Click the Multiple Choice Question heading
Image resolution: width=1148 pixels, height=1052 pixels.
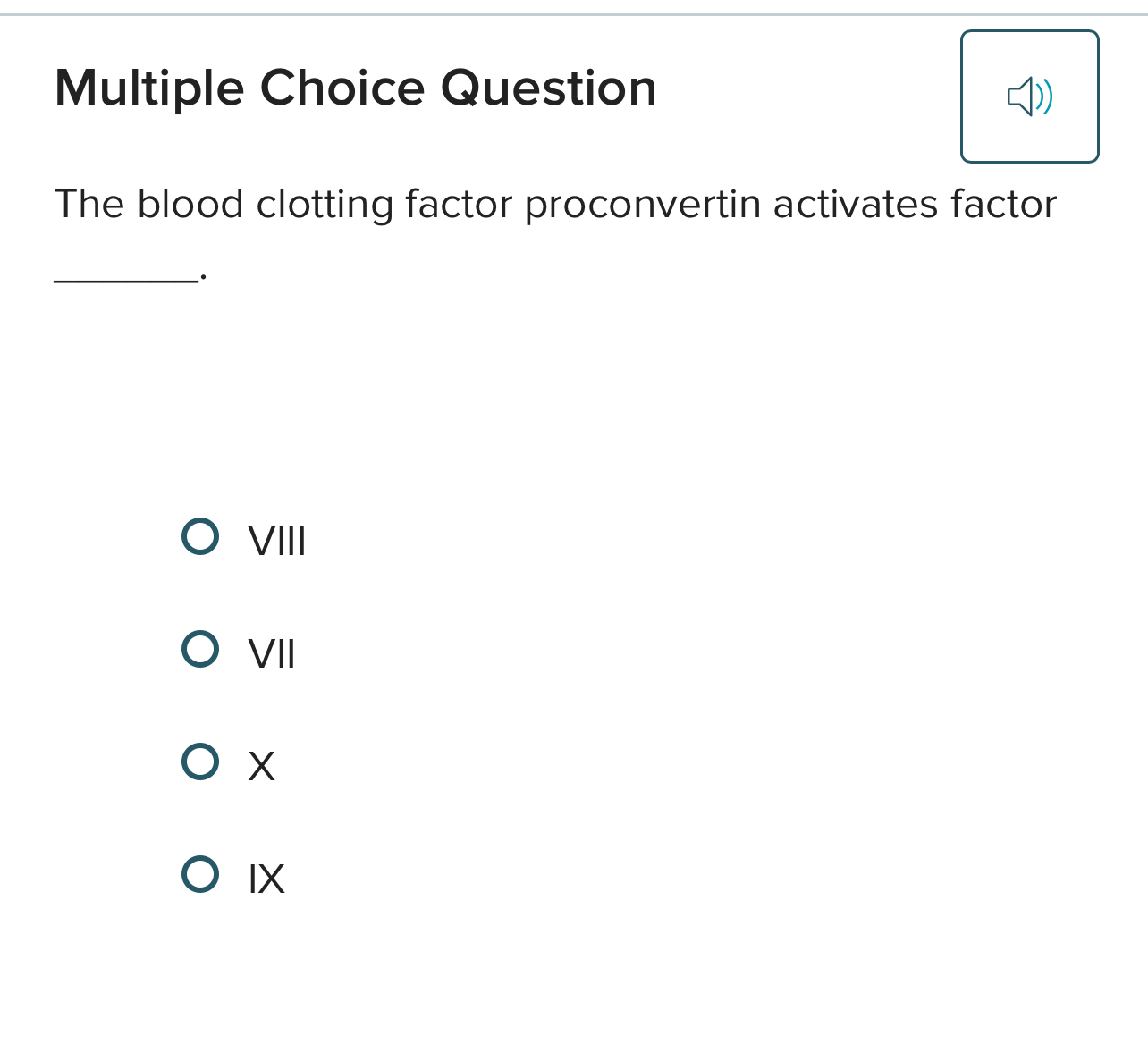click(x=355, y=88)
